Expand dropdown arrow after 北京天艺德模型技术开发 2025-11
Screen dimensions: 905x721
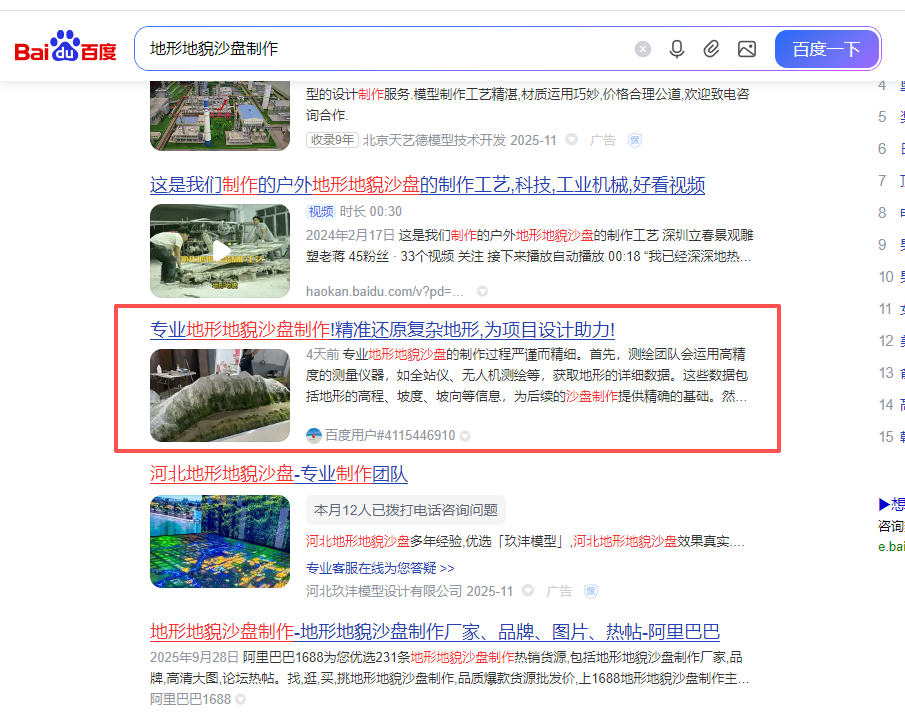572,140
